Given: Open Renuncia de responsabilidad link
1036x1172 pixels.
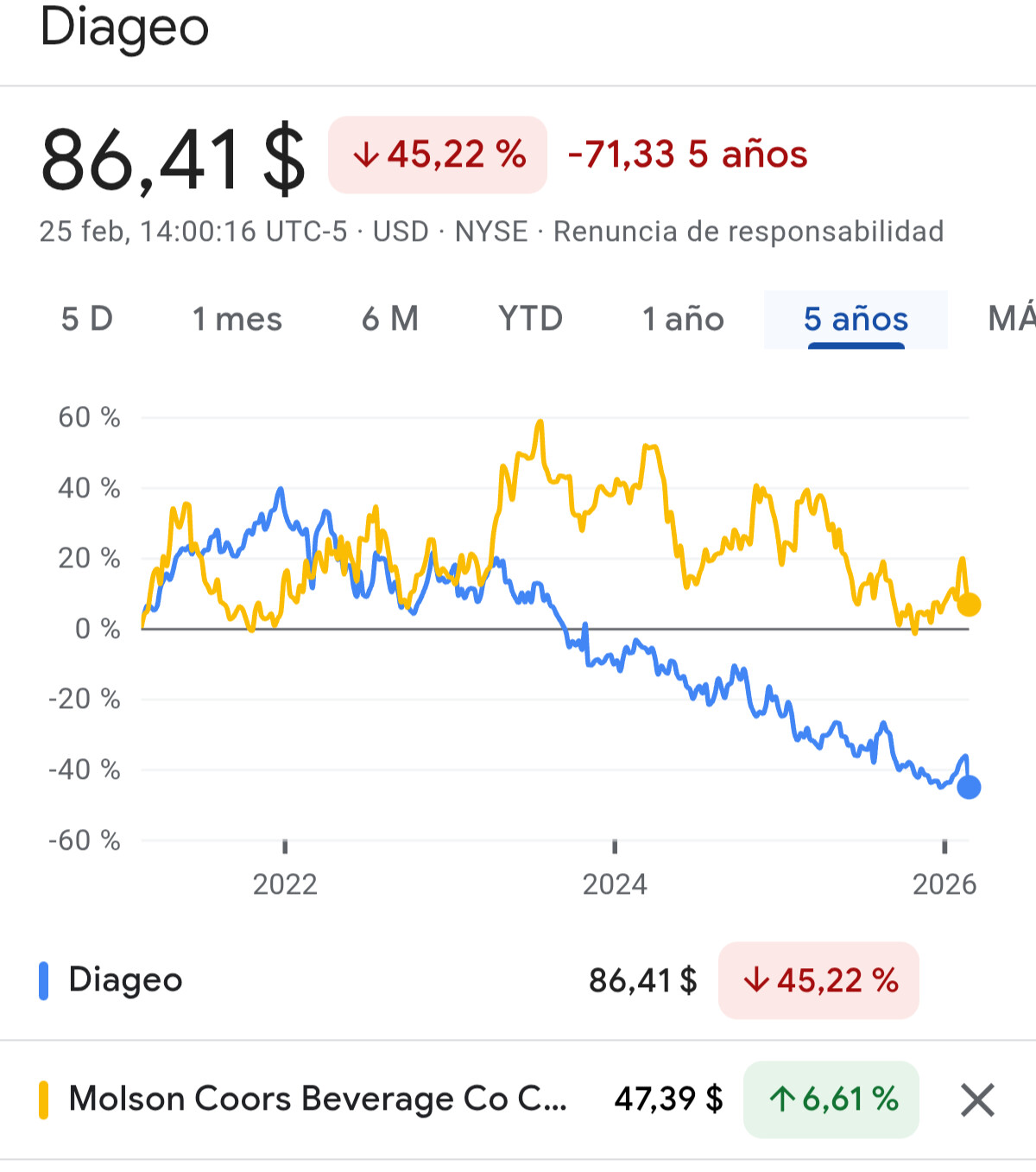Looking at the screenshot, I should pos(749,231).
